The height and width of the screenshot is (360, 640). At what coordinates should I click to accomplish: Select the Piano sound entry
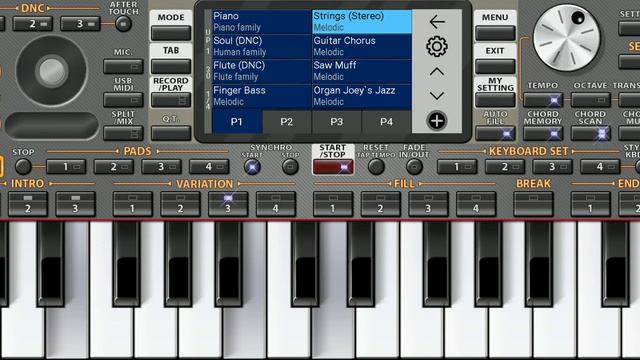(x=262, y=22)
